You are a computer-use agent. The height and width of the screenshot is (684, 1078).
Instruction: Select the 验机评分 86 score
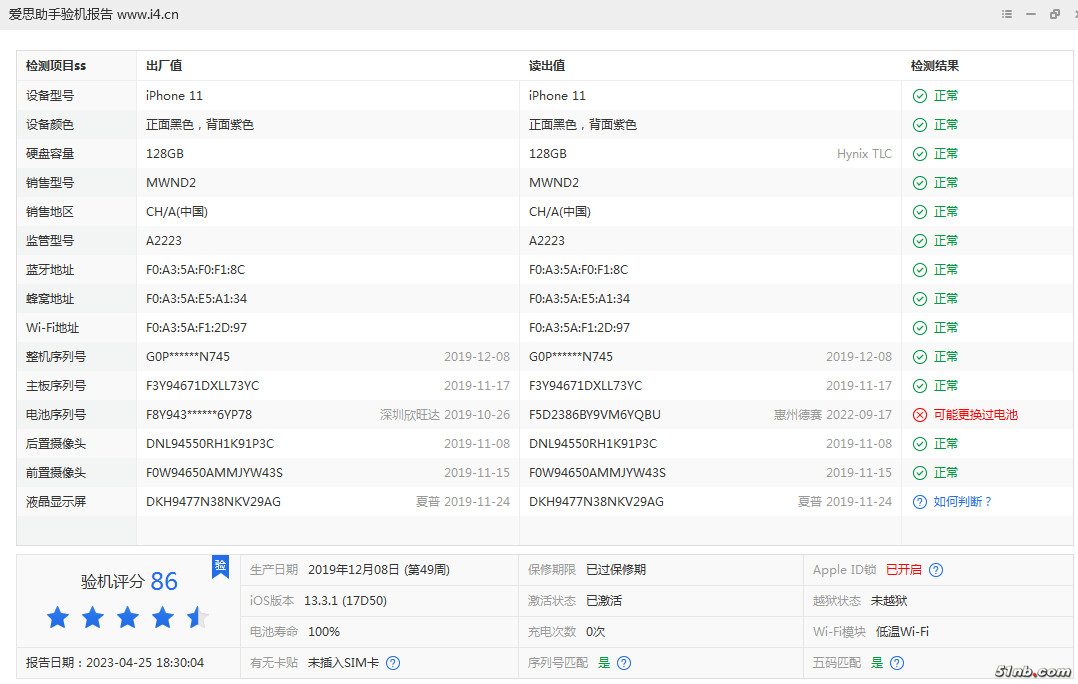coord(129,582)
